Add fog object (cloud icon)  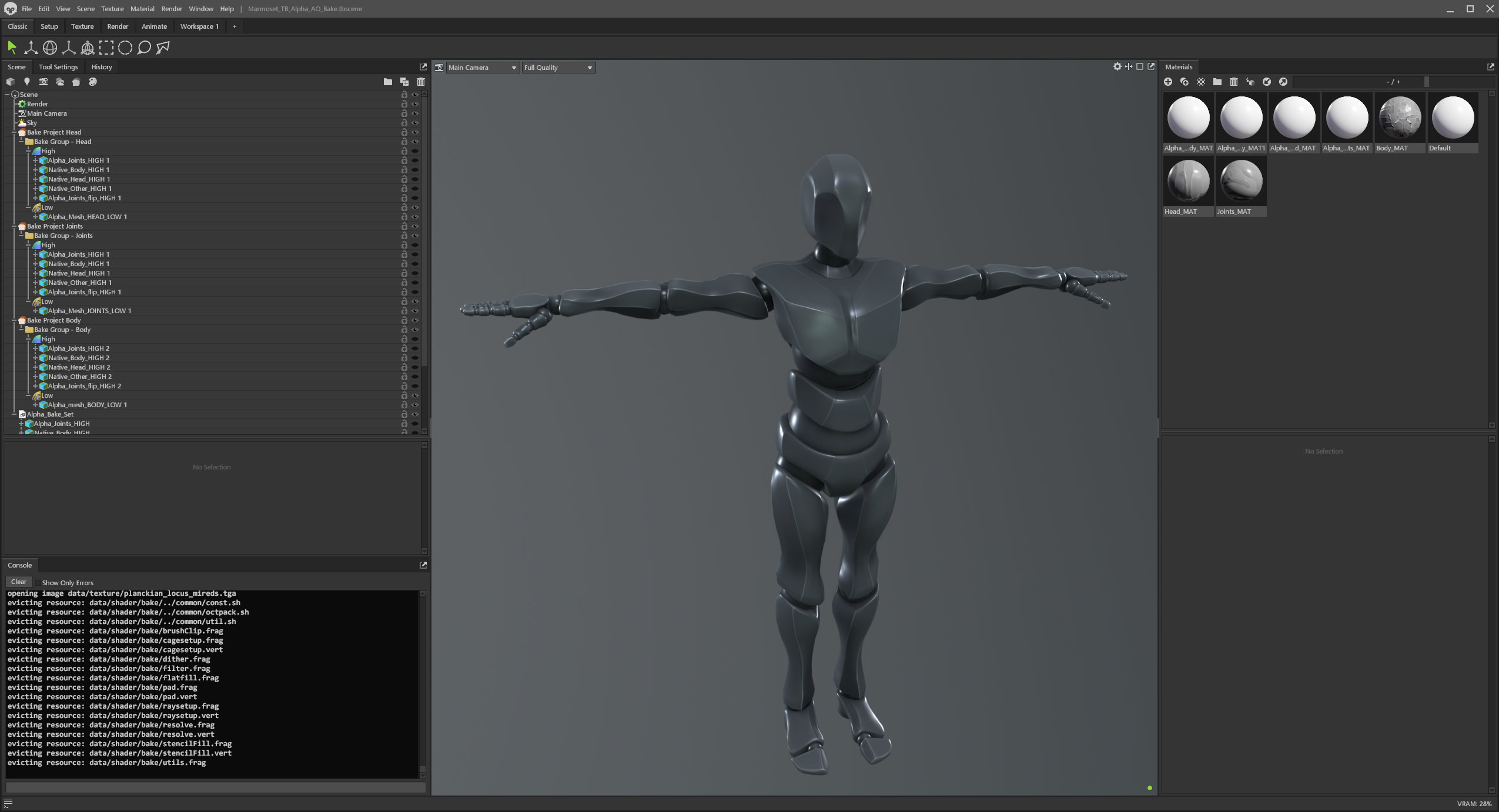click(x=59, y=82)
